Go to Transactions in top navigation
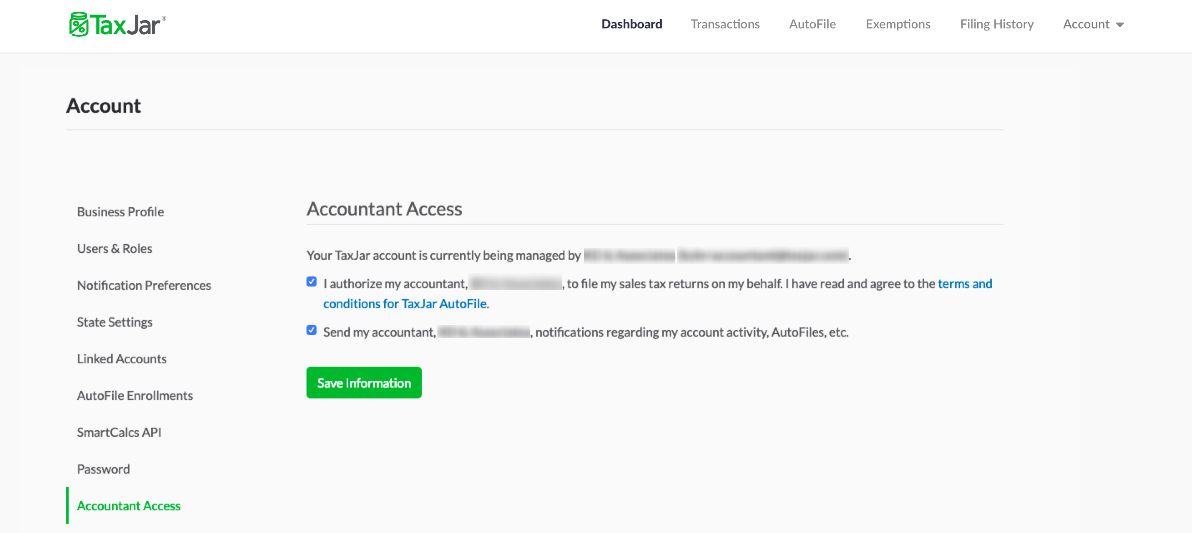The height and width of the screenshot is (533, 1192). click(x=725, y=24)
